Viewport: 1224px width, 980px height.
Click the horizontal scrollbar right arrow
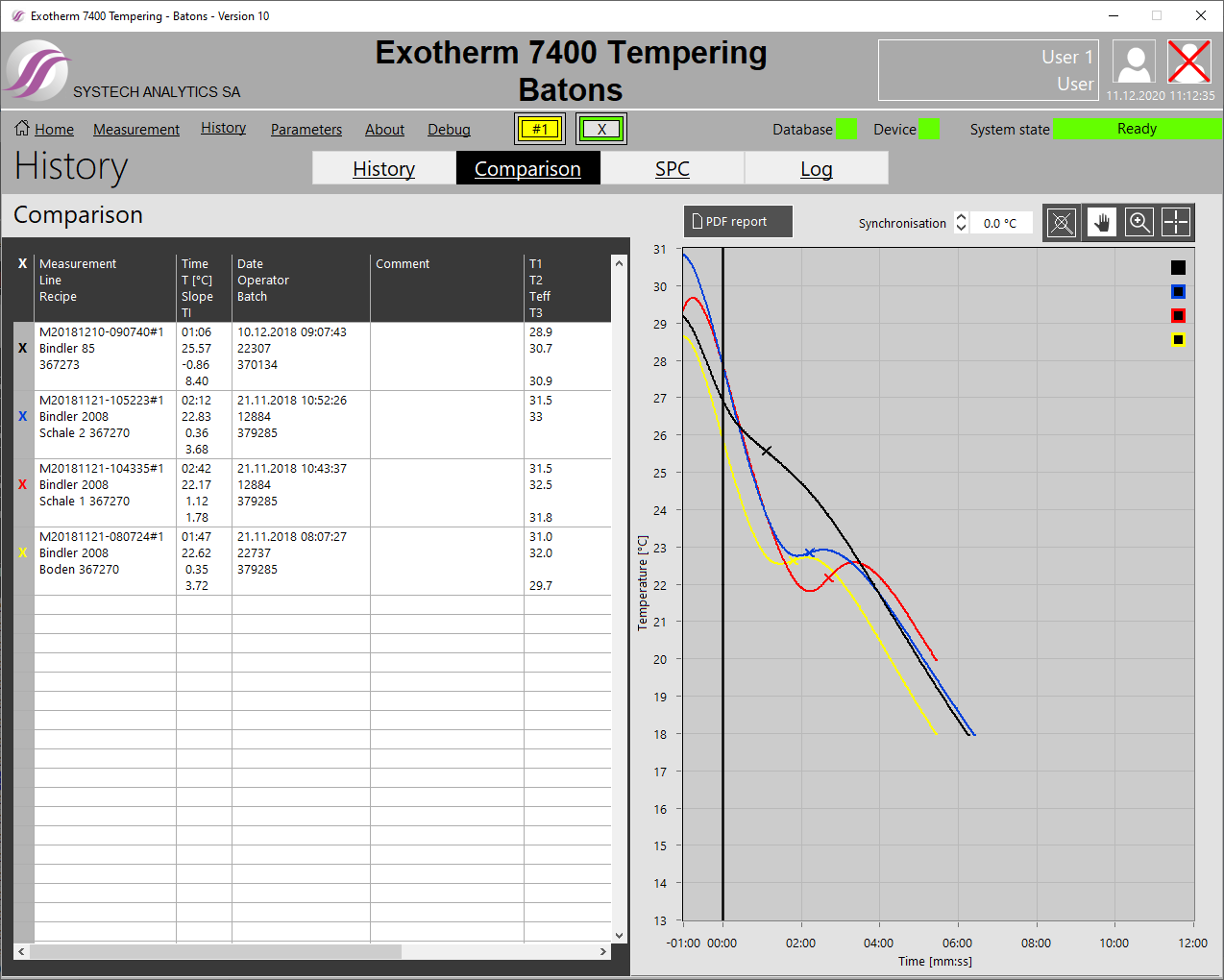tap(603, 951)
